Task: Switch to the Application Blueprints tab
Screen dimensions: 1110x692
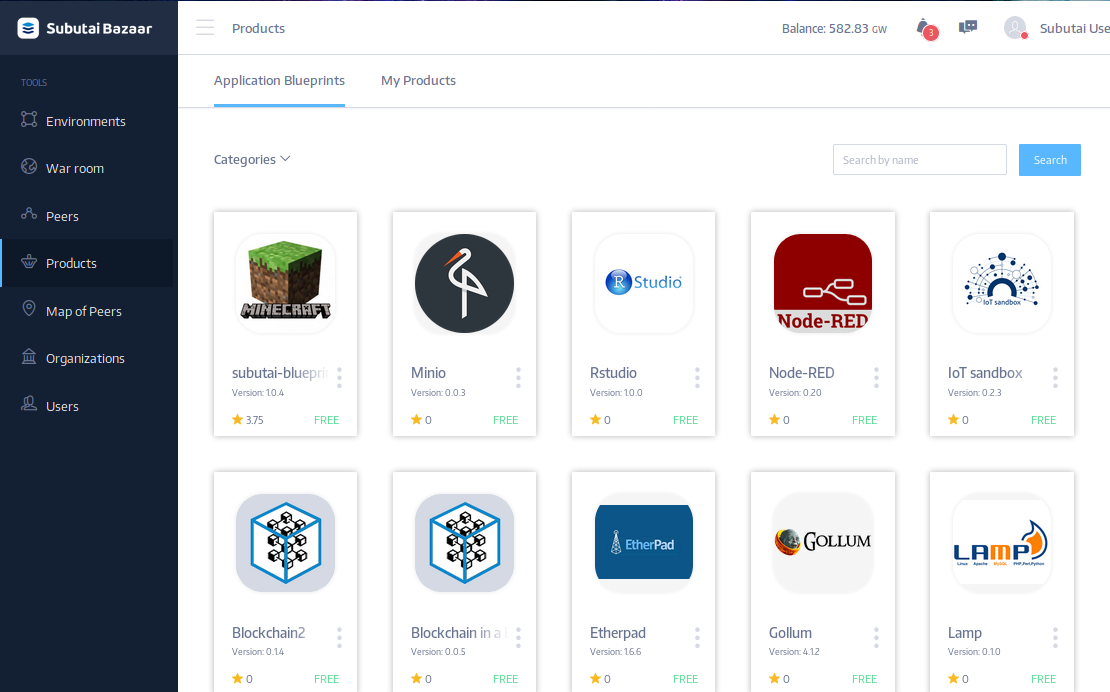Action: point(279,81)
